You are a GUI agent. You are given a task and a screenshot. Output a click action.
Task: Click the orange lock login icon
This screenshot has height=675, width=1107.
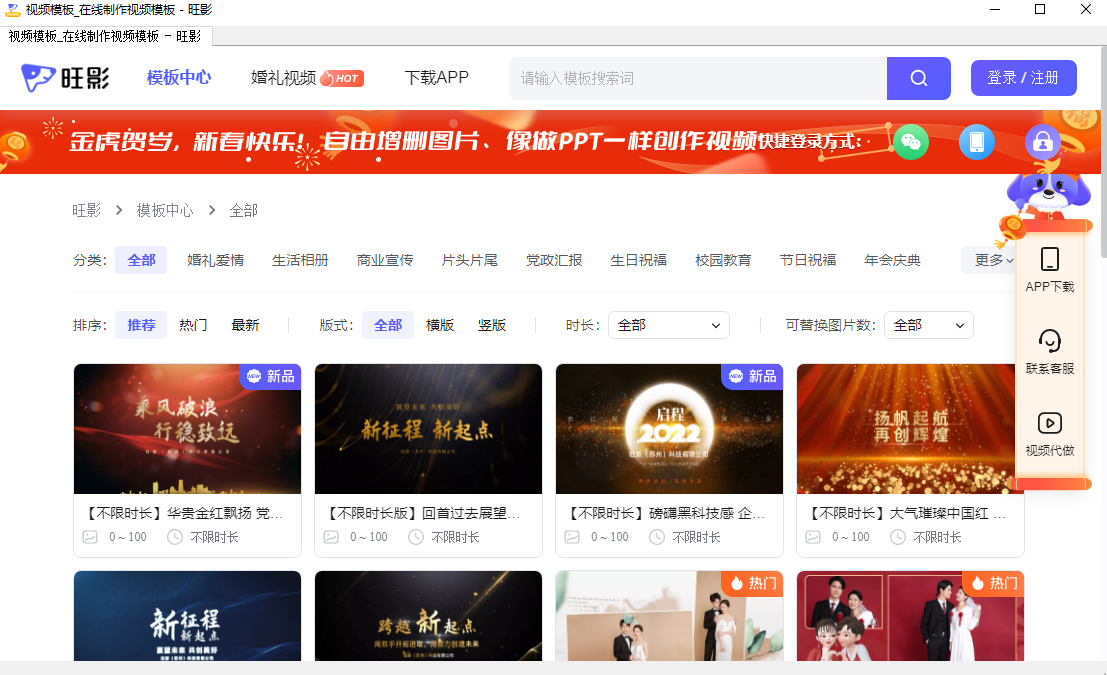1042,142
